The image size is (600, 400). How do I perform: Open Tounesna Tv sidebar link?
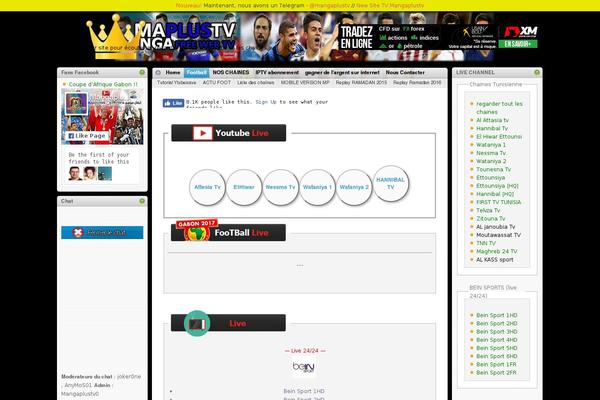click(493, 169)
